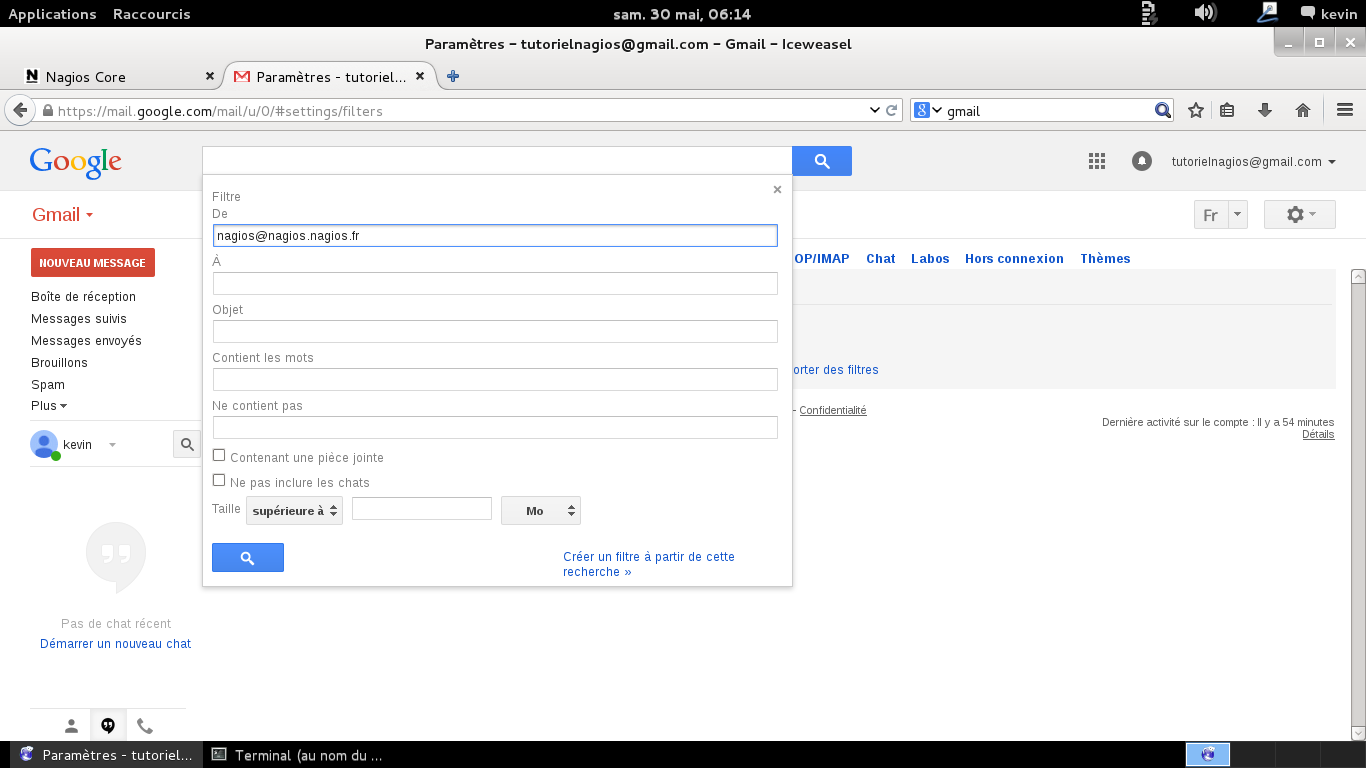Screen dimensions: 1366x768
Task: Click the bookmark star icon
Action: pos(1195,110)
